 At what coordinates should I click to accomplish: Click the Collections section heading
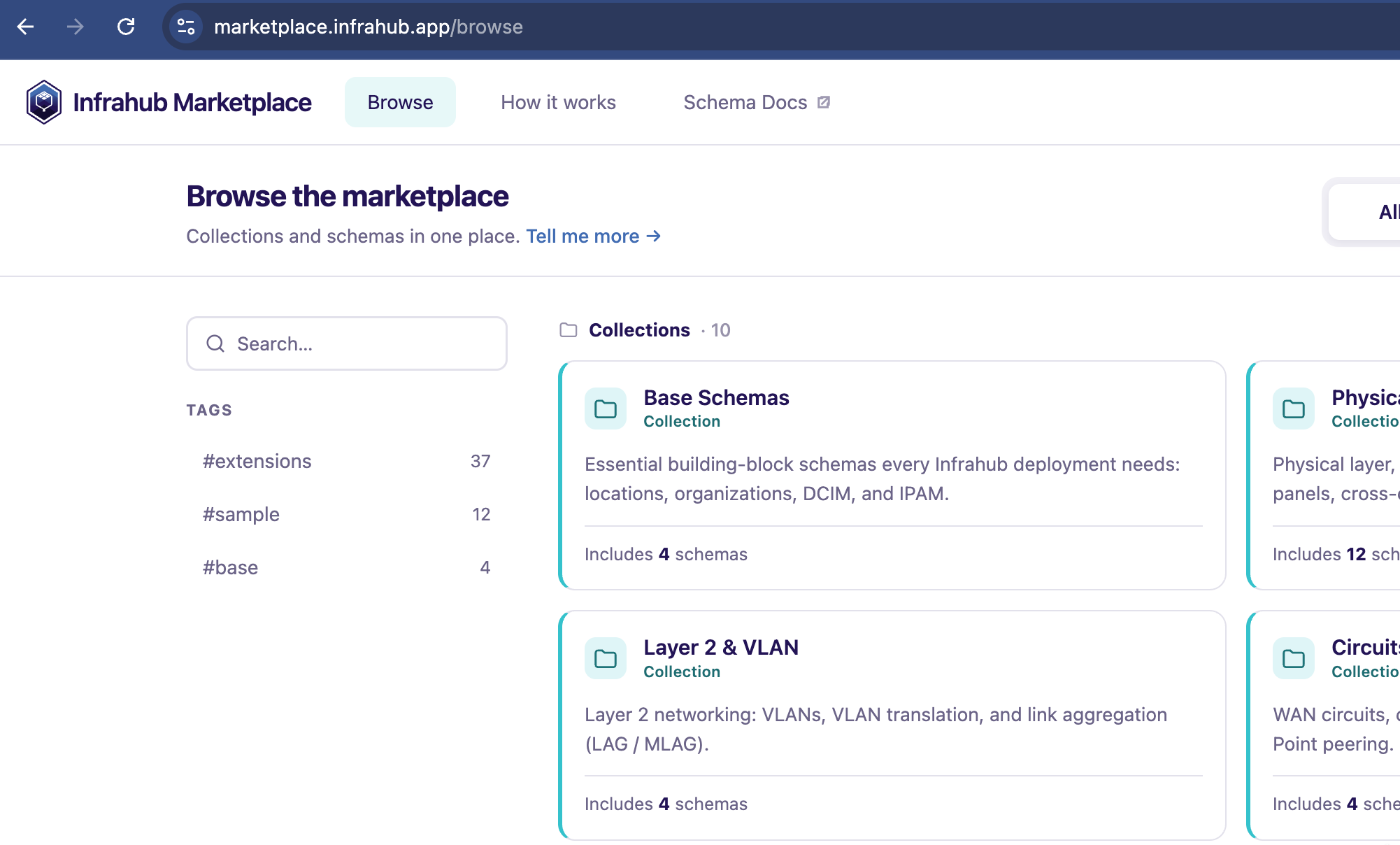point(639,330)
